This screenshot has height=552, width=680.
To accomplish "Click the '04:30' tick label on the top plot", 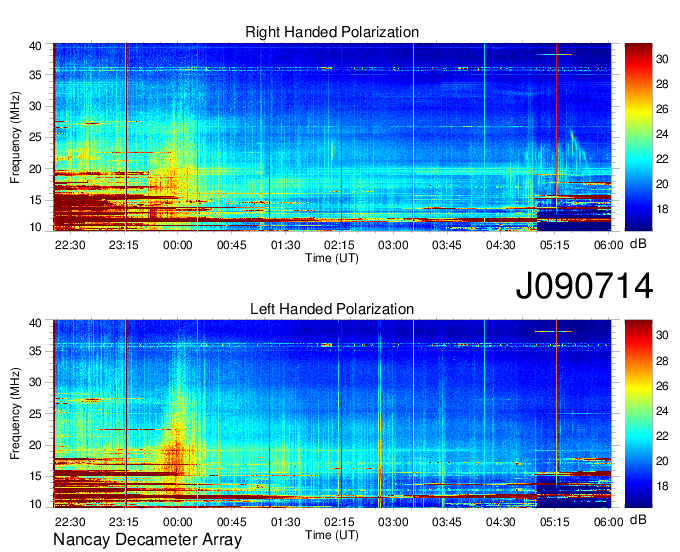I will pyautogui.click(x=500, y=245).
